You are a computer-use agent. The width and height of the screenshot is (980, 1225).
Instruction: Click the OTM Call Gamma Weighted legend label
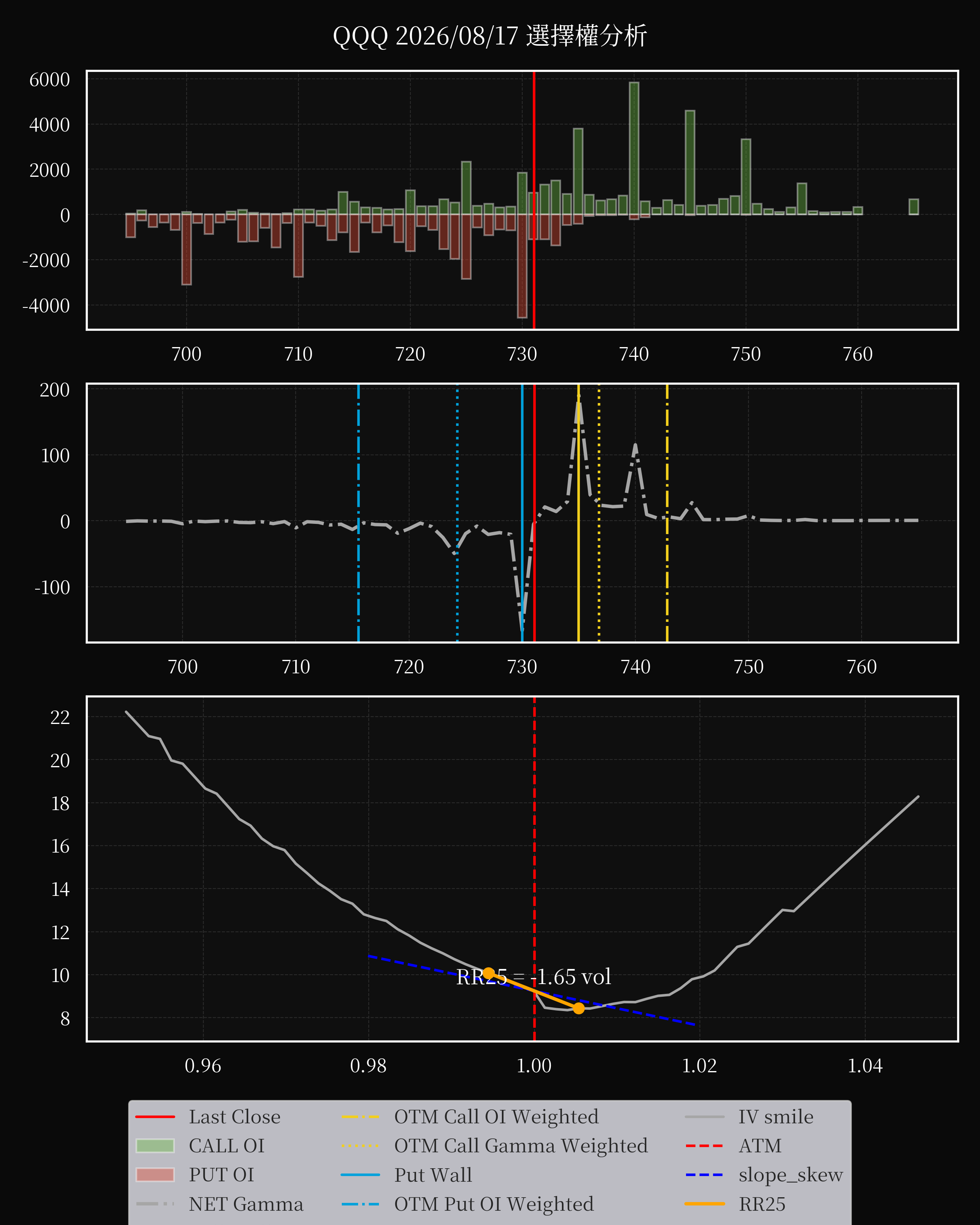521,1145
